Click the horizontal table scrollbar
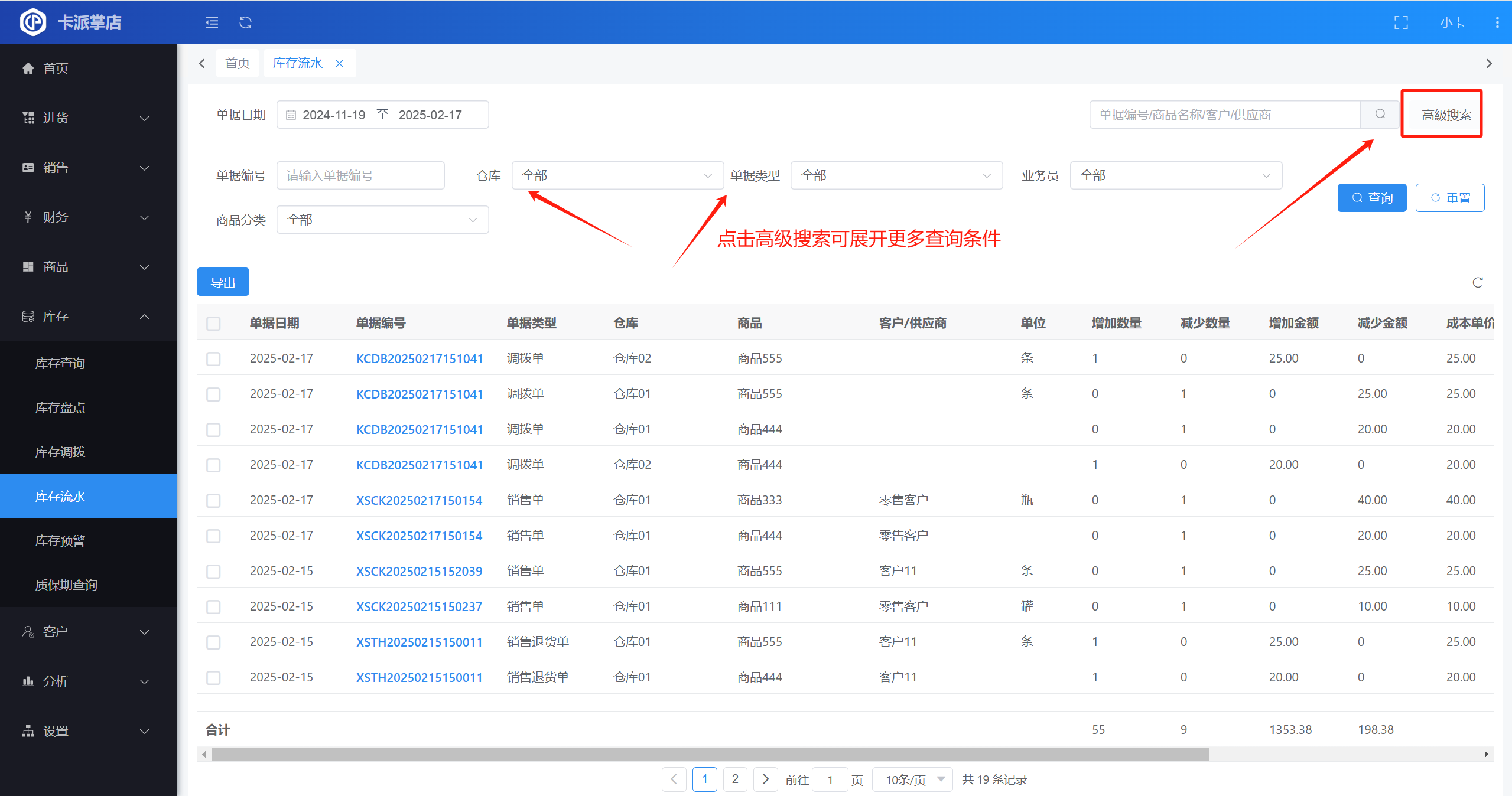Viewport: 1512px width, 796px height. click(709, 754)
